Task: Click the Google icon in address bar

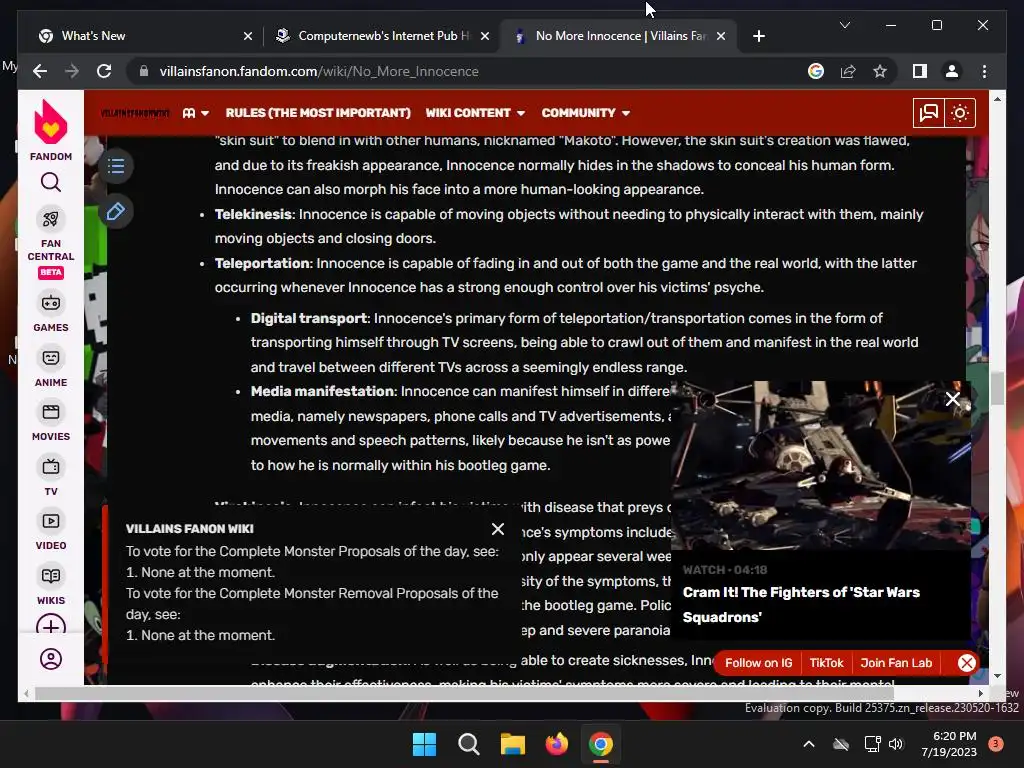Action: pos(816,71)
